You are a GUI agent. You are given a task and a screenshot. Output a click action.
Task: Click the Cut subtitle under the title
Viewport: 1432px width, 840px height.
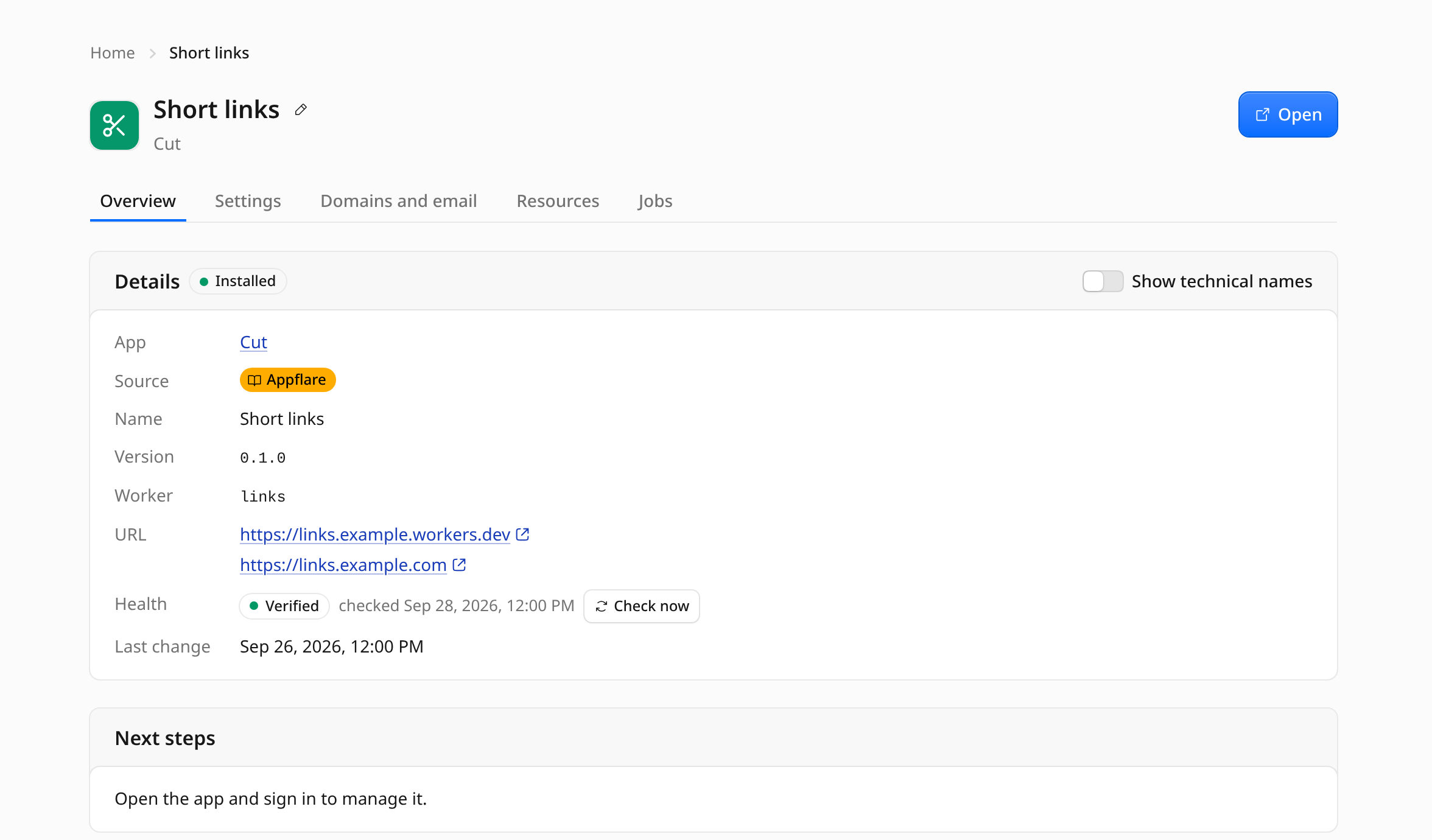(167, 144)
